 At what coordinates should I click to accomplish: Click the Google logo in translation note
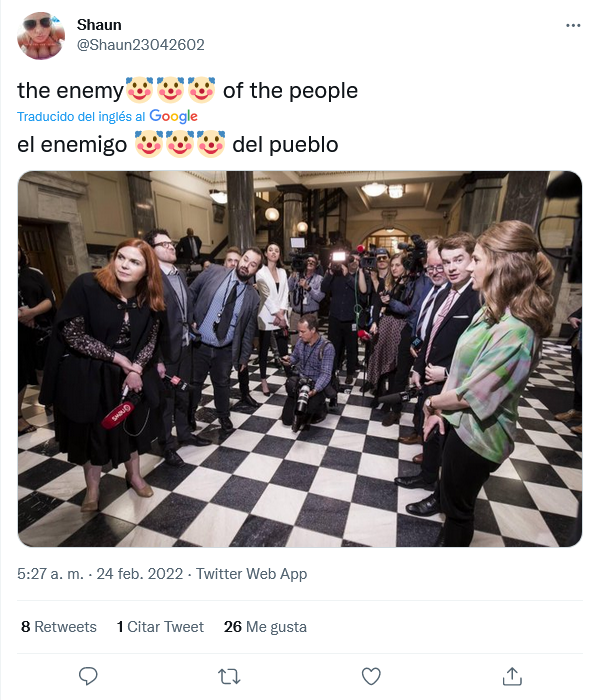[x=173, y=116]
